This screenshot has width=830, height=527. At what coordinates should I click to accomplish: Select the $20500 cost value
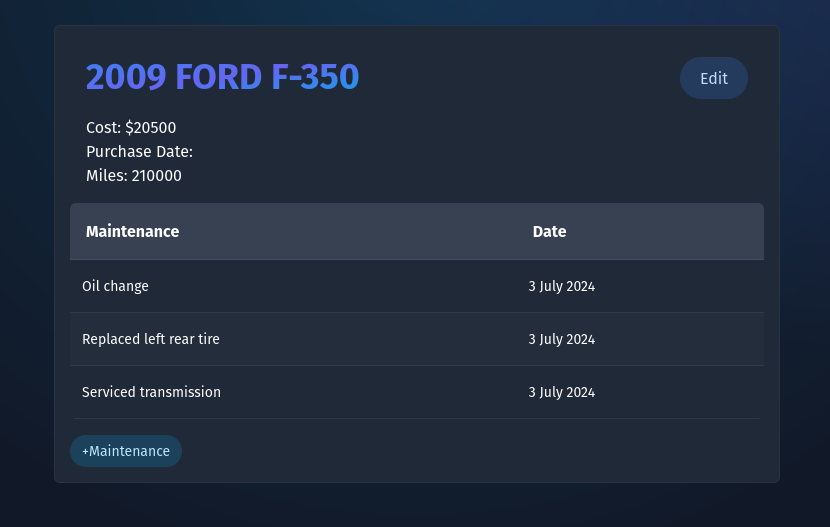(x=151, y=128)
